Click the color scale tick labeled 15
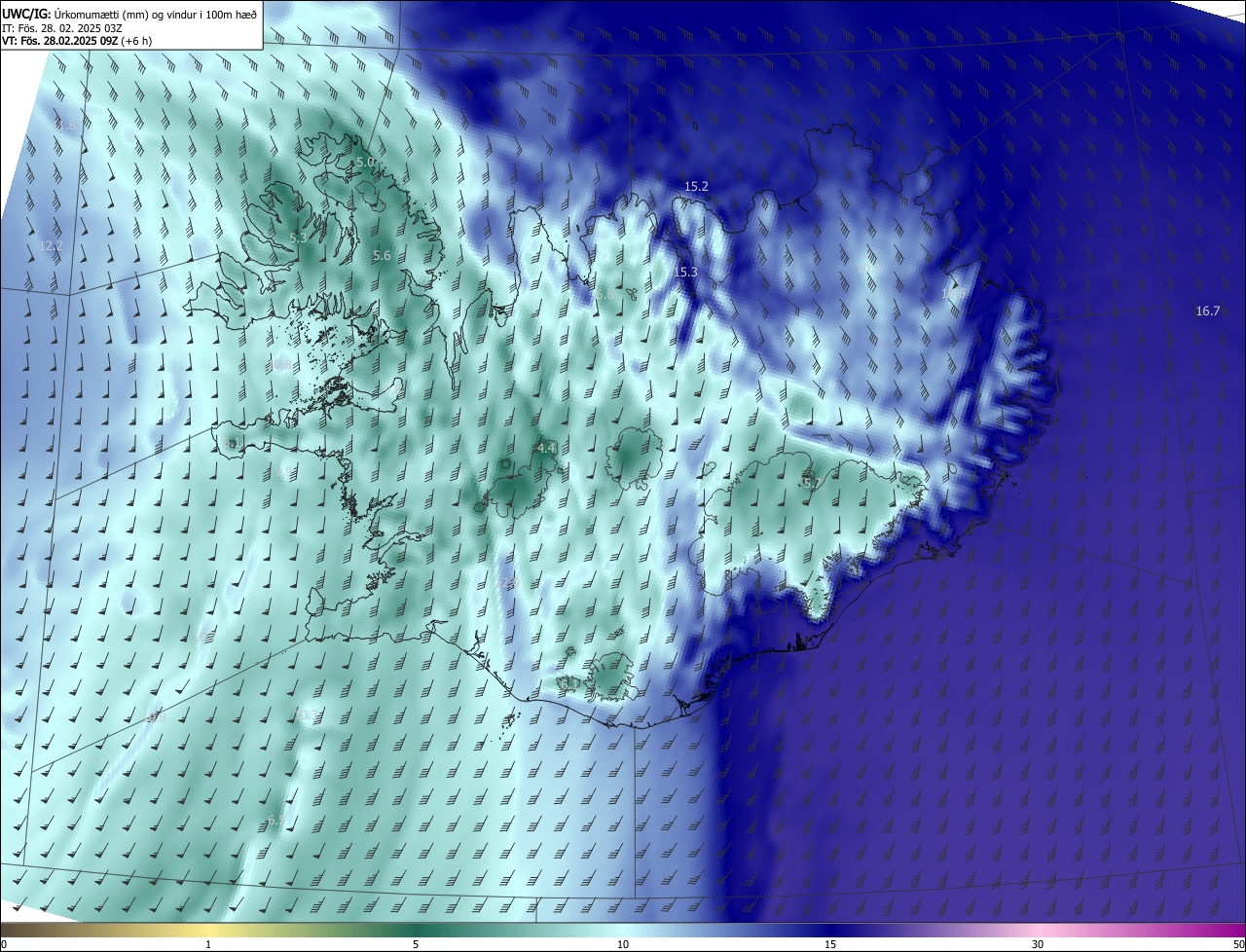This screenshot has width=1246, height=952. (x=830, y=944)
